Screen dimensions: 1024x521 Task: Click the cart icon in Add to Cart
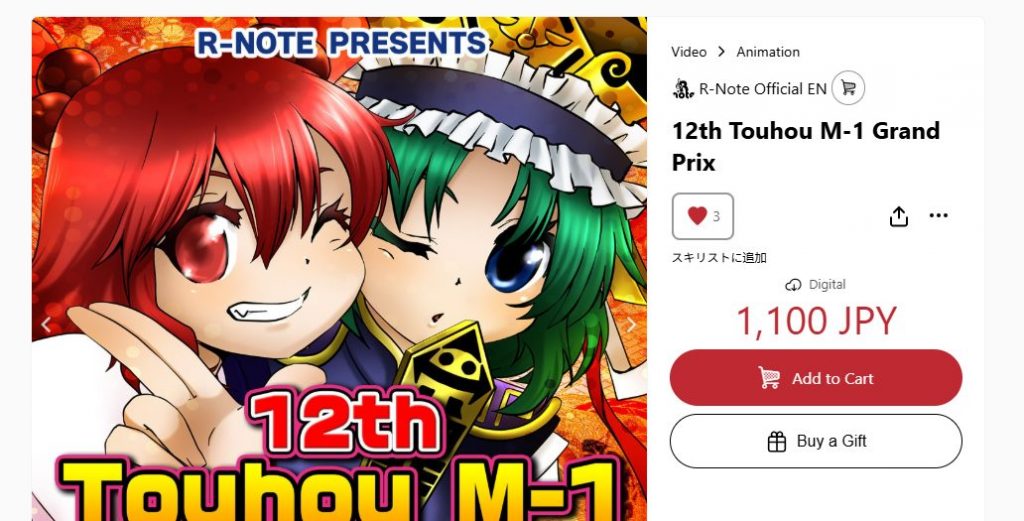tap(769, 377)
